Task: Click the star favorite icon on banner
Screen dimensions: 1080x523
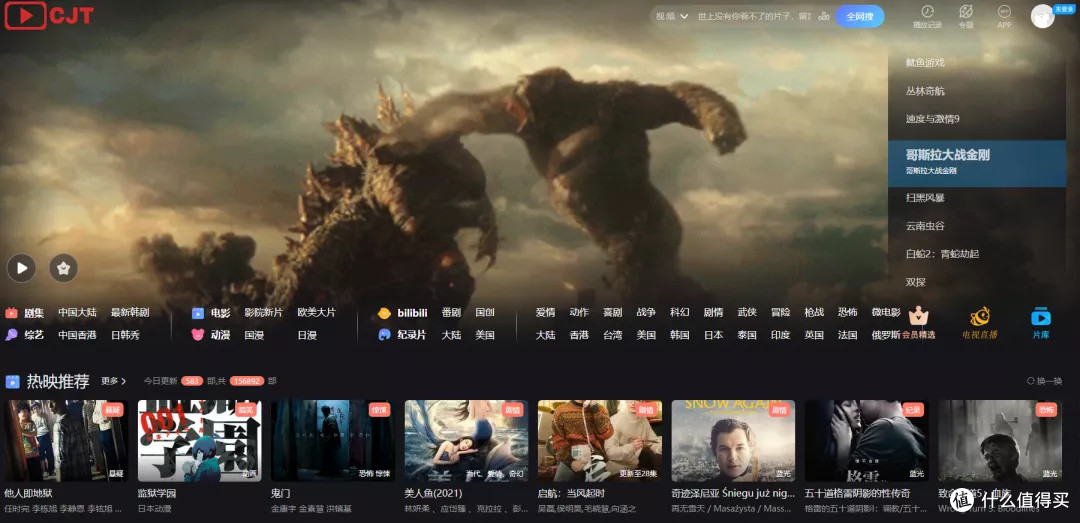Action: [x=63, y=267]
